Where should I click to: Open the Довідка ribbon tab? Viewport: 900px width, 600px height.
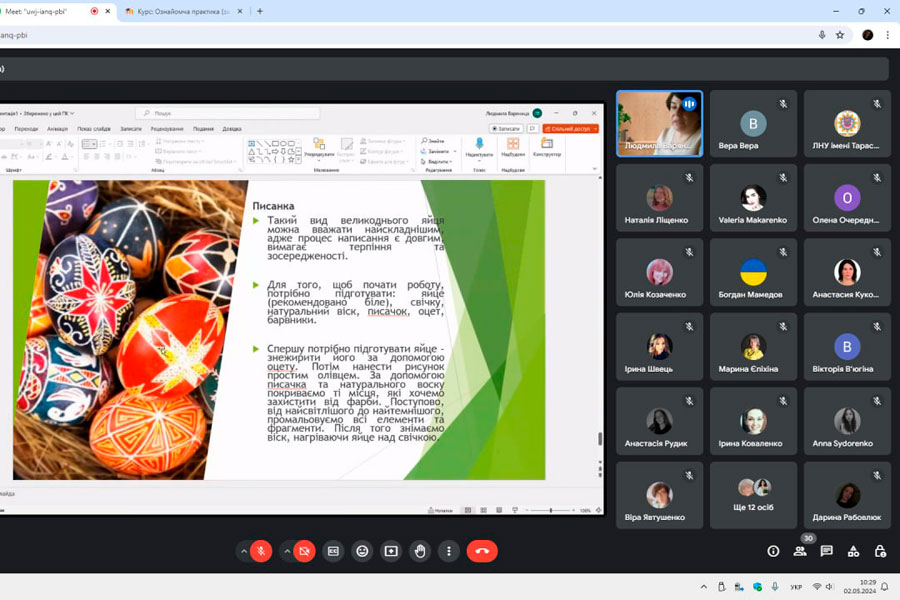tap(232, 129)
